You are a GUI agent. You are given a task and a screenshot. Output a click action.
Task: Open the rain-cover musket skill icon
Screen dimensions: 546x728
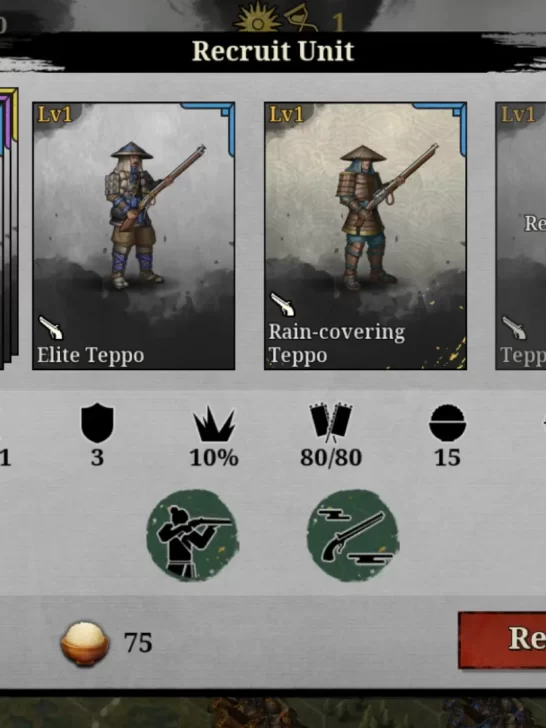353,535
